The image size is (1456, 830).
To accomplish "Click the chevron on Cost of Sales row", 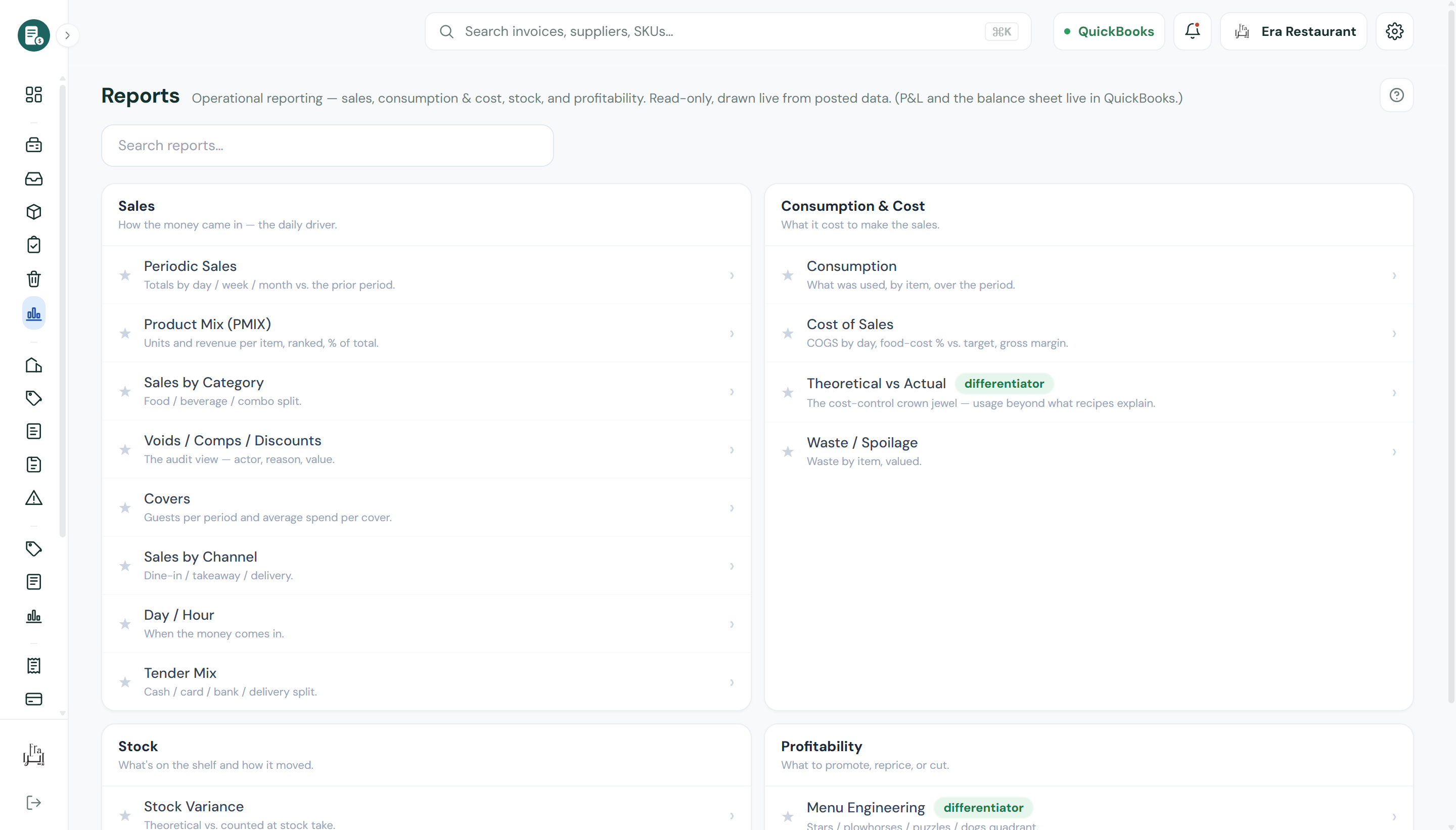I will click(x=1394, y=334).
